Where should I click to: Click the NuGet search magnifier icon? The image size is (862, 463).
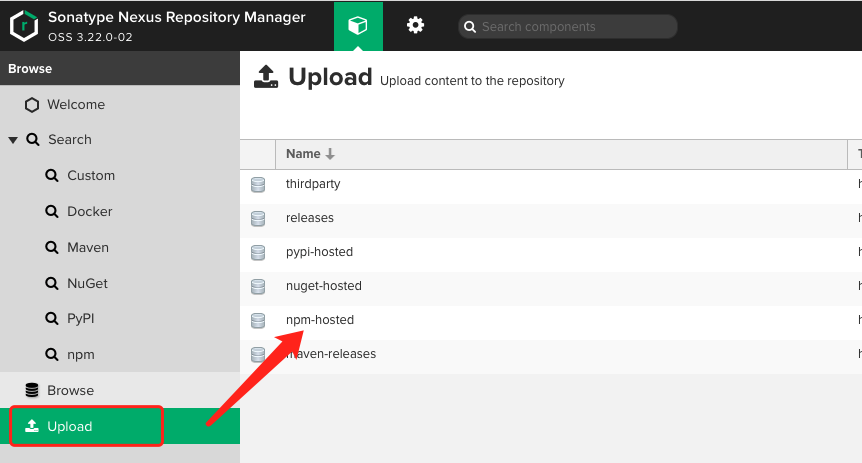(52, 283)
